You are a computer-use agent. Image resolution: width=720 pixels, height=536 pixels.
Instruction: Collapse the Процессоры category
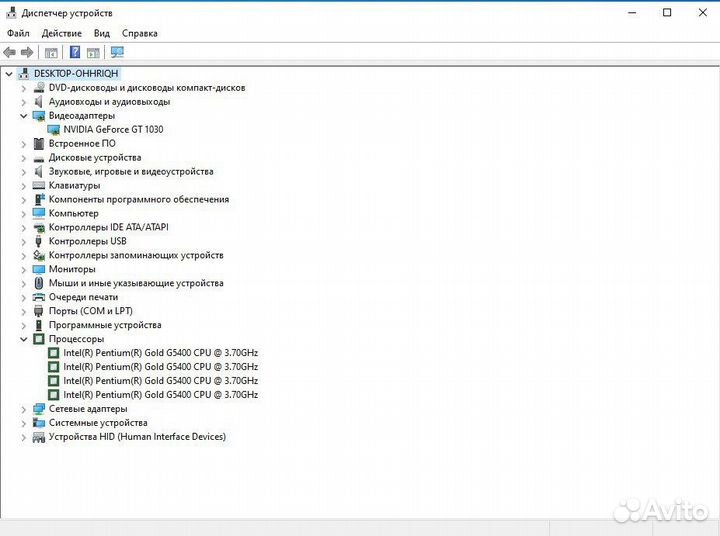click(x=23, y=339)
